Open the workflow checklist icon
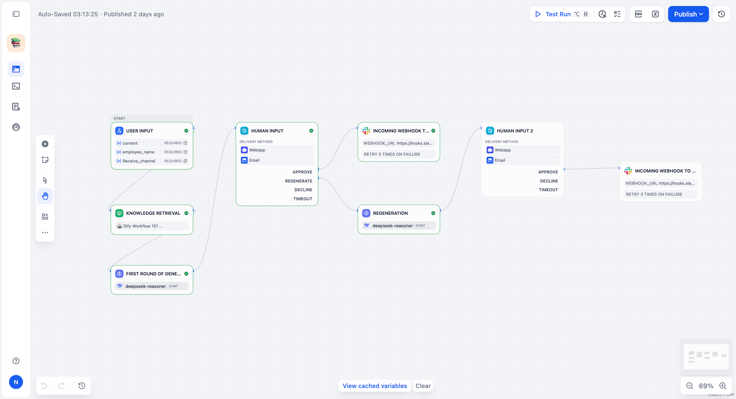Image resolution: width=736 pixels, height=399 pixels. click(x=617, y=14)
